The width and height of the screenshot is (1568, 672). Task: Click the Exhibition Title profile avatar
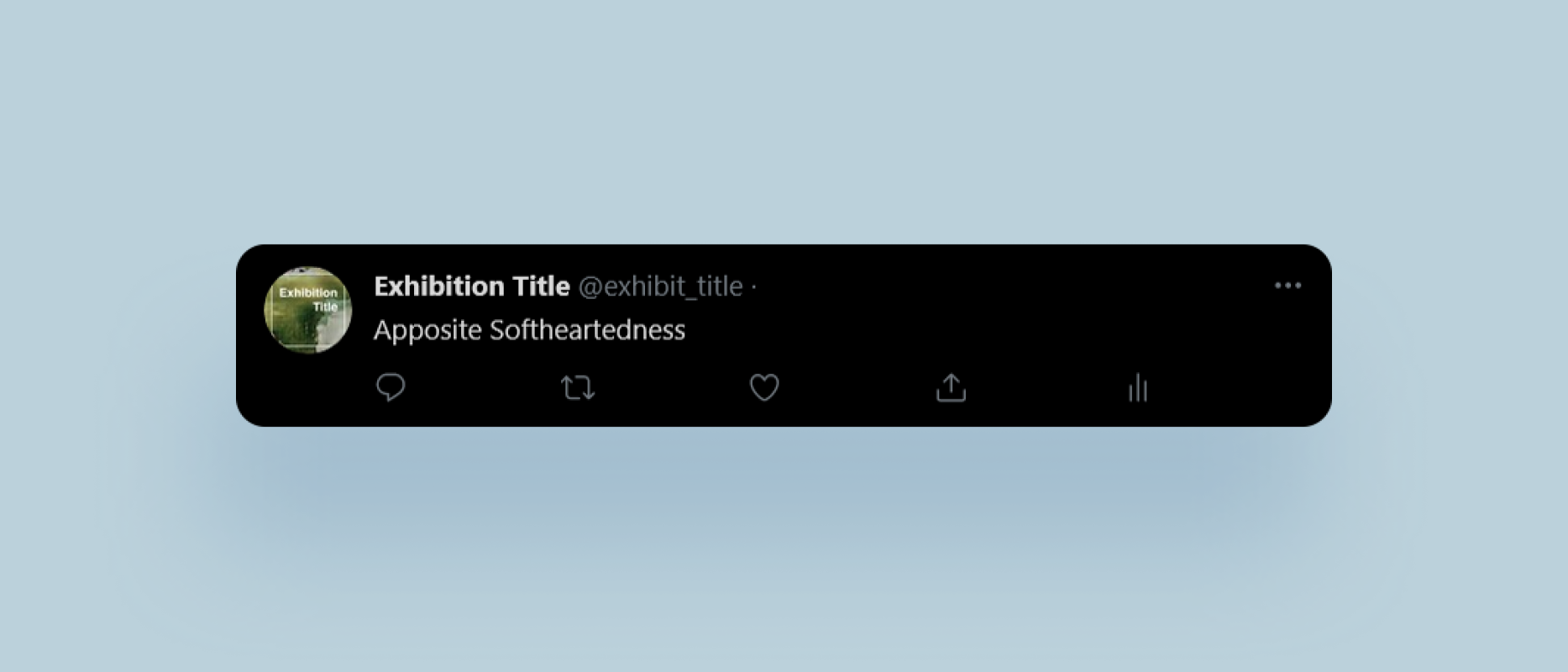[x=307, y=310]
